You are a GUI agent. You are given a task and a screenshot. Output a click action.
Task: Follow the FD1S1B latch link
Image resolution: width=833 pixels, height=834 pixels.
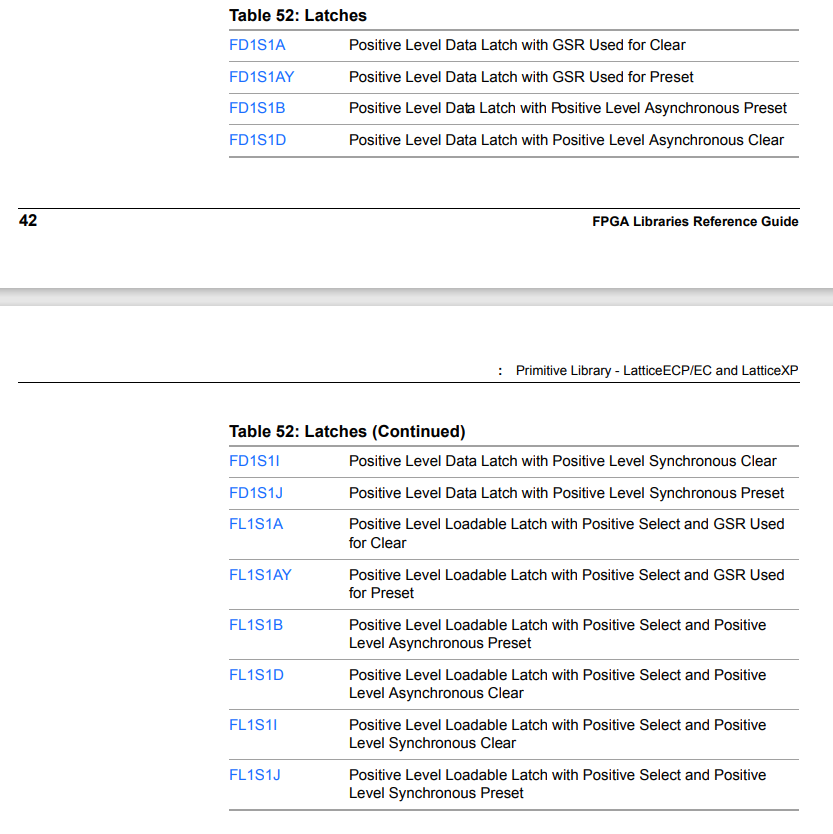click(x=257, y=108)
